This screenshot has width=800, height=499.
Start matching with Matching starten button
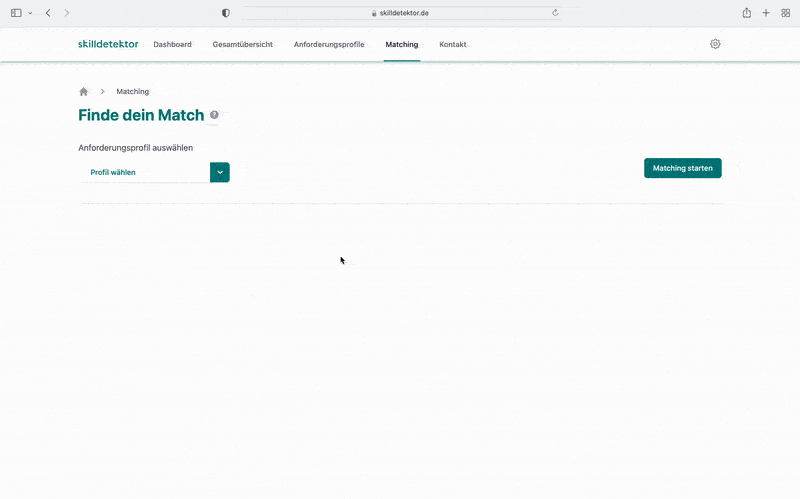(683, 168)
